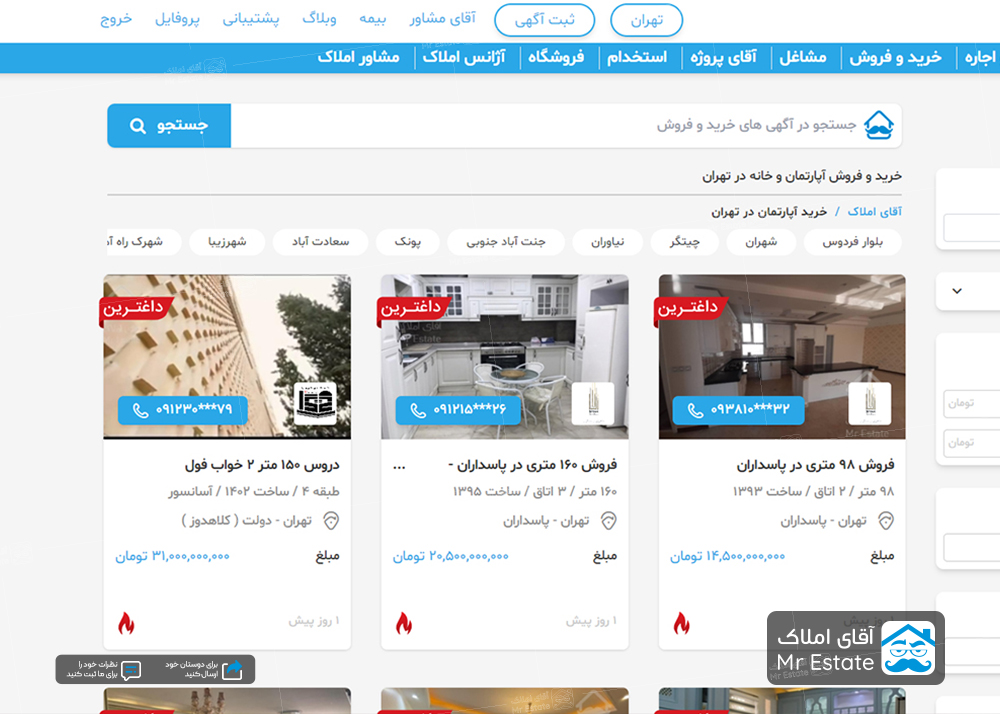The height and width of the screenshot is (714, 1000).
Task: Select the نیاوران neighborhood chip
Action: [608, 242]
